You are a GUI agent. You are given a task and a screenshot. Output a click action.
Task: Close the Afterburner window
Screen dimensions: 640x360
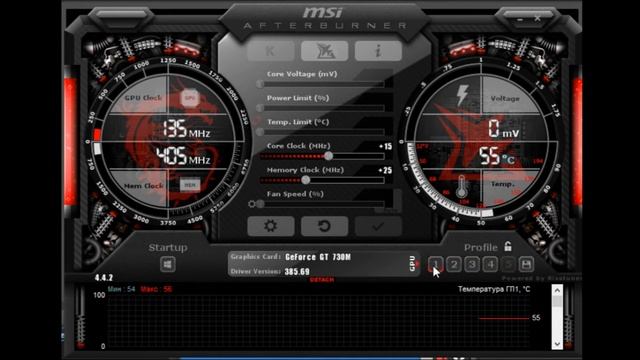(x=538, y=19)
